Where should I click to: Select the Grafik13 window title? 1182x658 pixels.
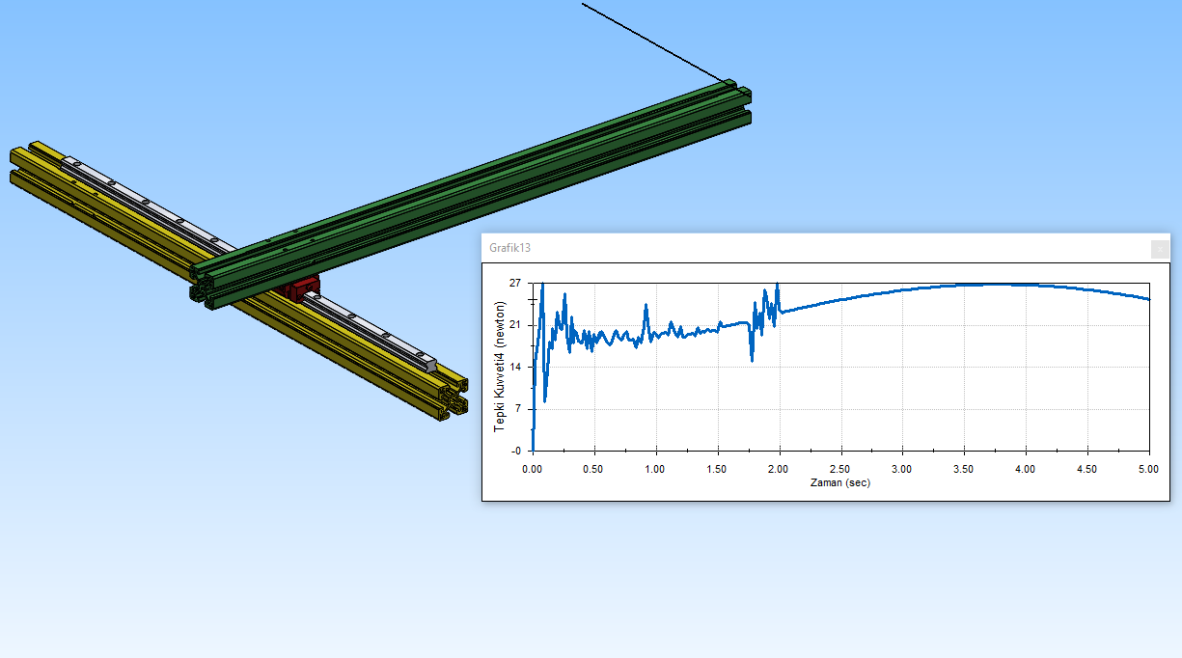coord(510,248)
